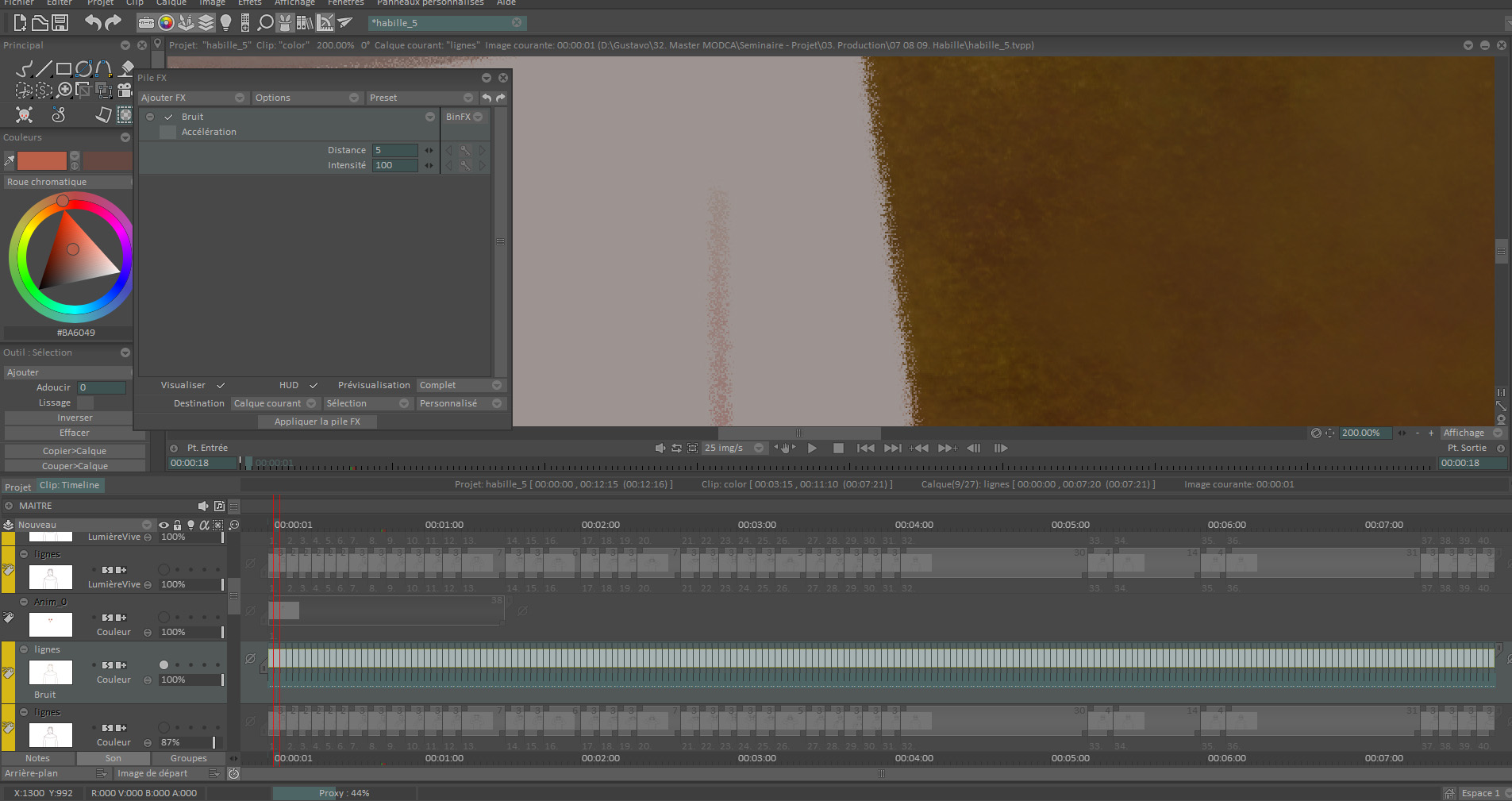Open the Nouveau layer dropdown
The image size is (1512, 801).
[84, 525]
